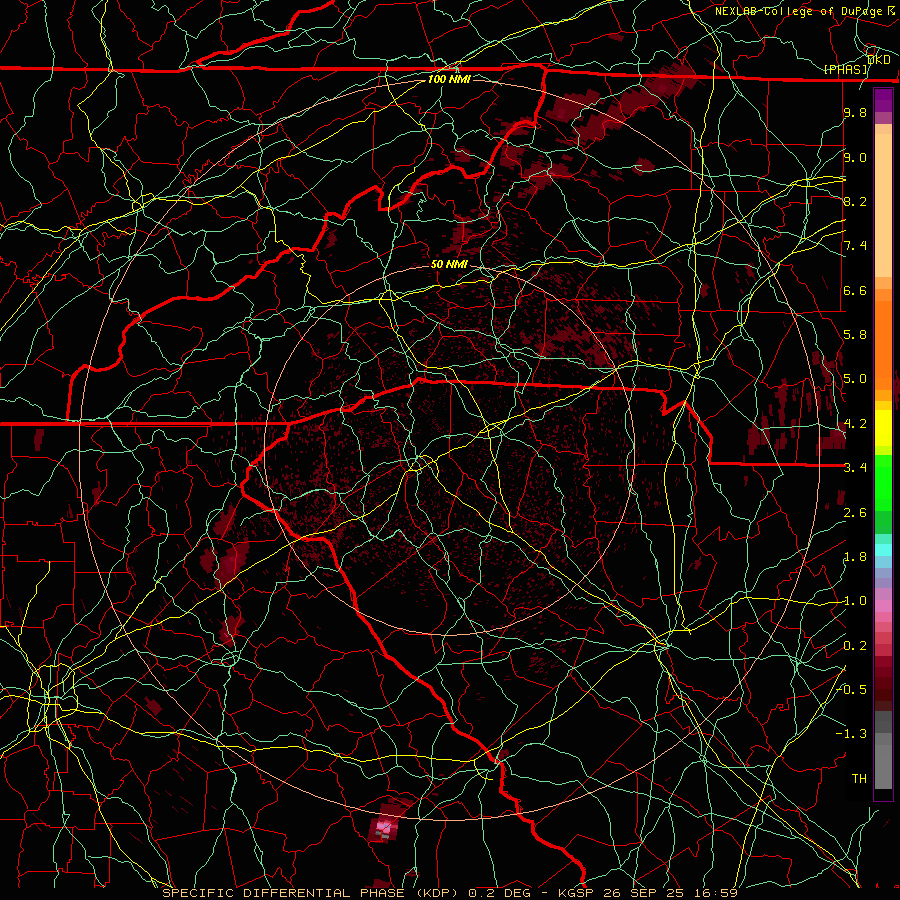Click the 1.0 value on the KDP scale
This screenshot has width=900, height=900.
[855, 601]
